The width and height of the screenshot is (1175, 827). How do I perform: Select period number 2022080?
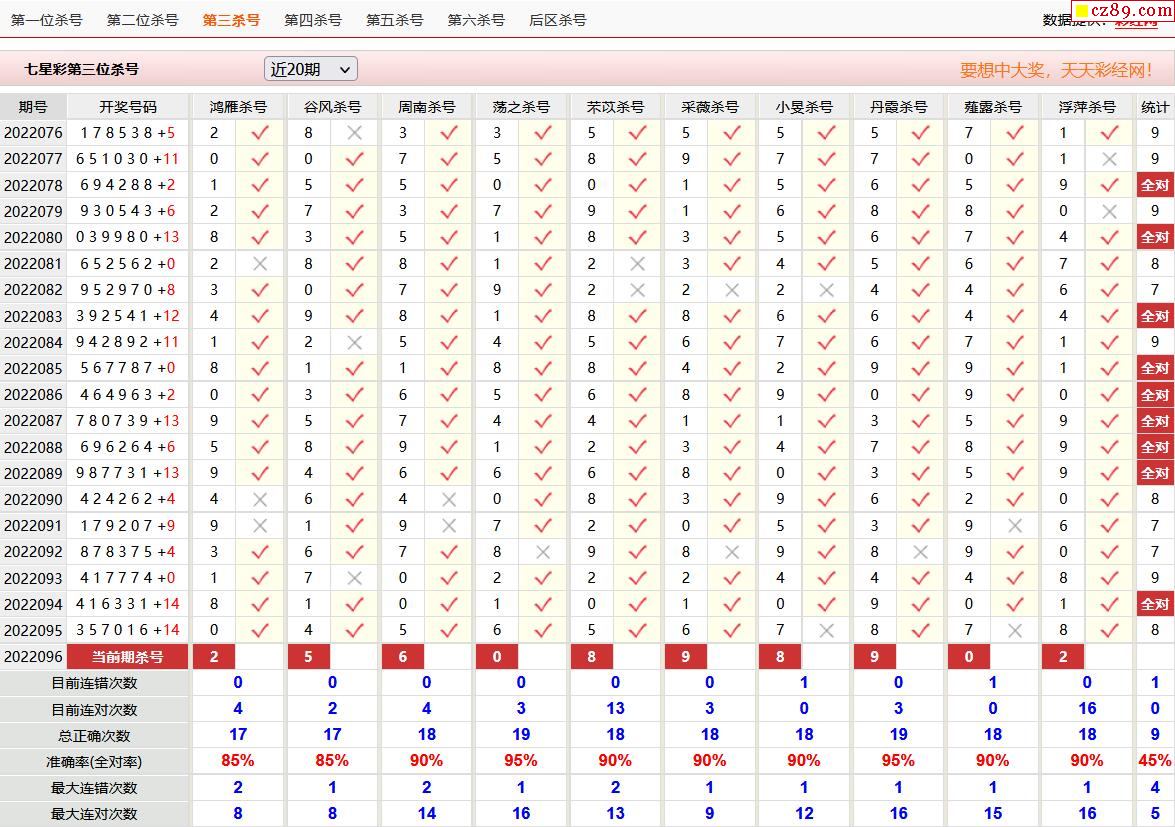[x=33, y=237]
